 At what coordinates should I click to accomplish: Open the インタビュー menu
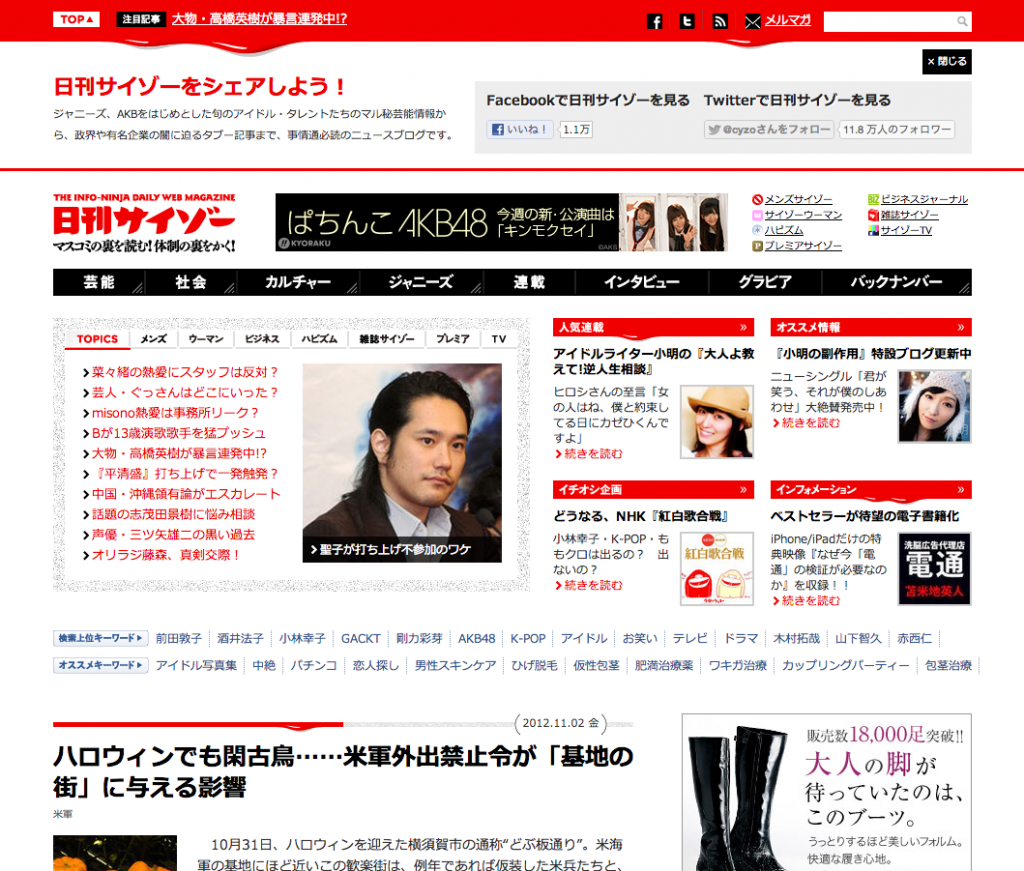click(x=642, y=282)
